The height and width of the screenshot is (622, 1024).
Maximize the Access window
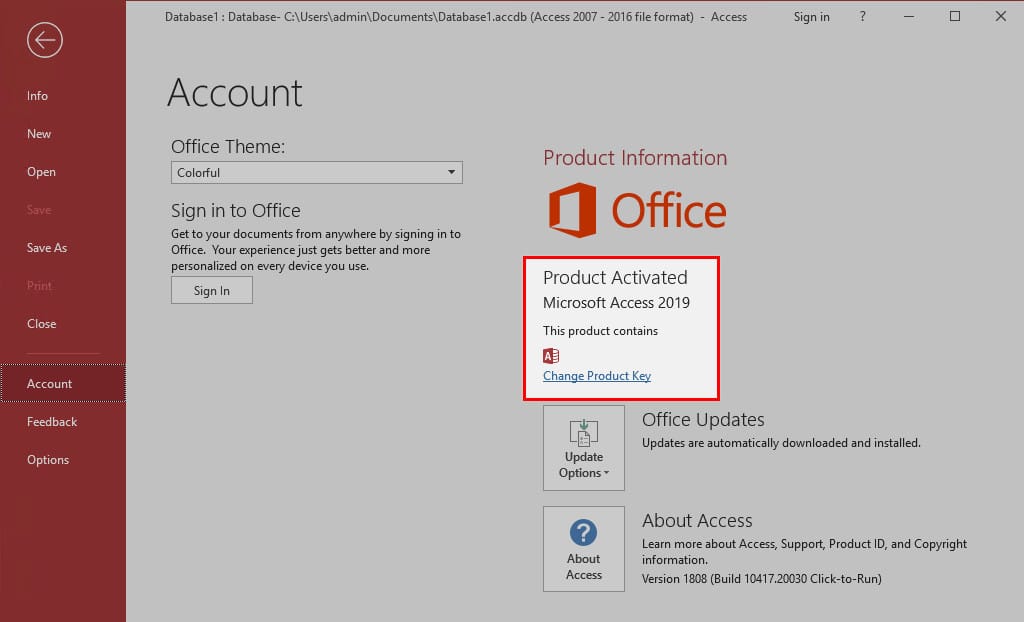point(955,16)
